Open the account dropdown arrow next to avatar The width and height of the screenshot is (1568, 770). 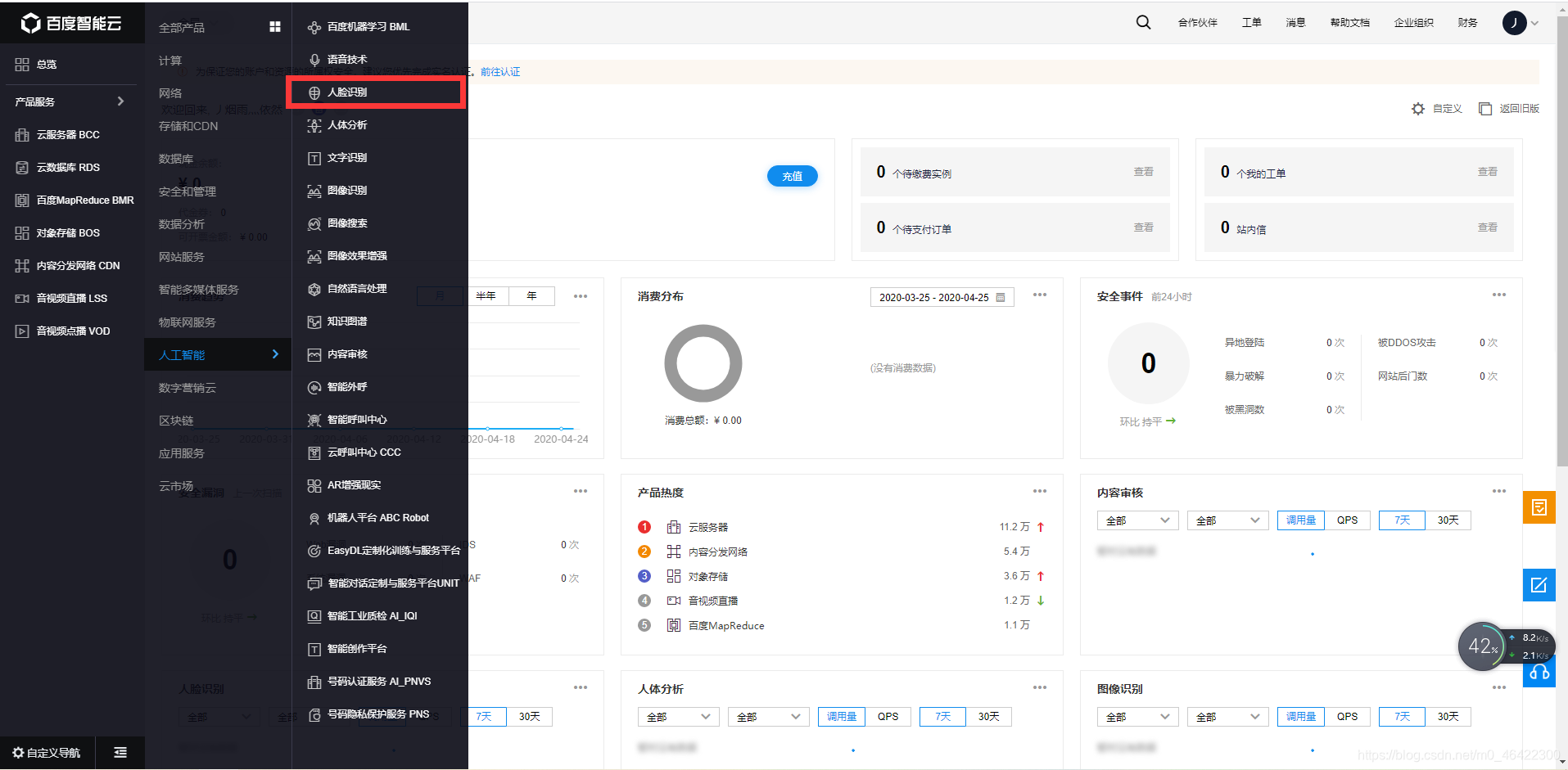click(1534, 23)
